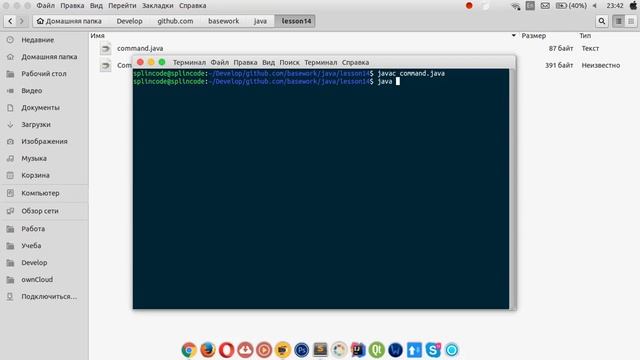This screenshot has height=360, width=640.
Task: Switch file manager to list view
Action: 619,21
